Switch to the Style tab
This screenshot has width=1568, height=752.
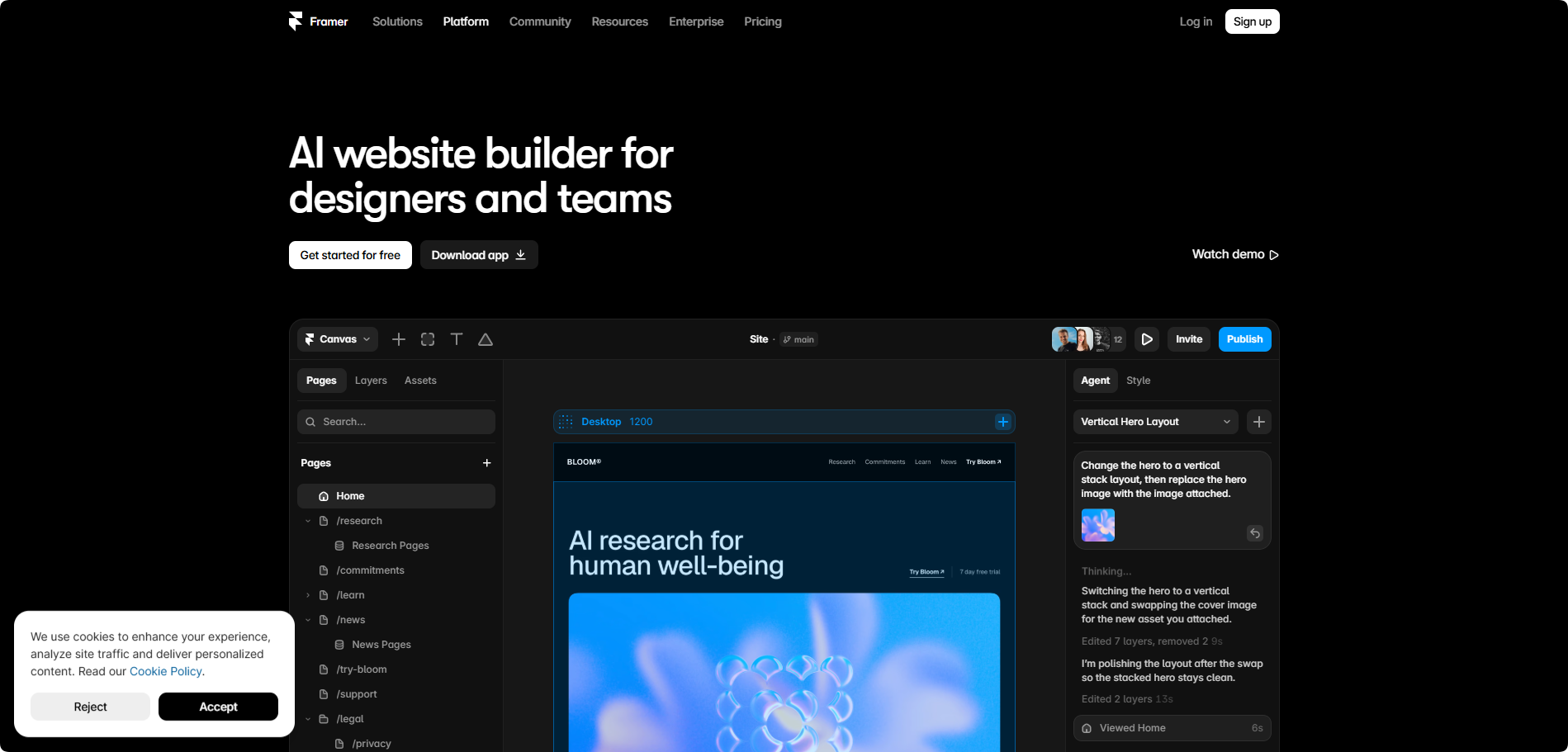click(x=1138, y=381)
